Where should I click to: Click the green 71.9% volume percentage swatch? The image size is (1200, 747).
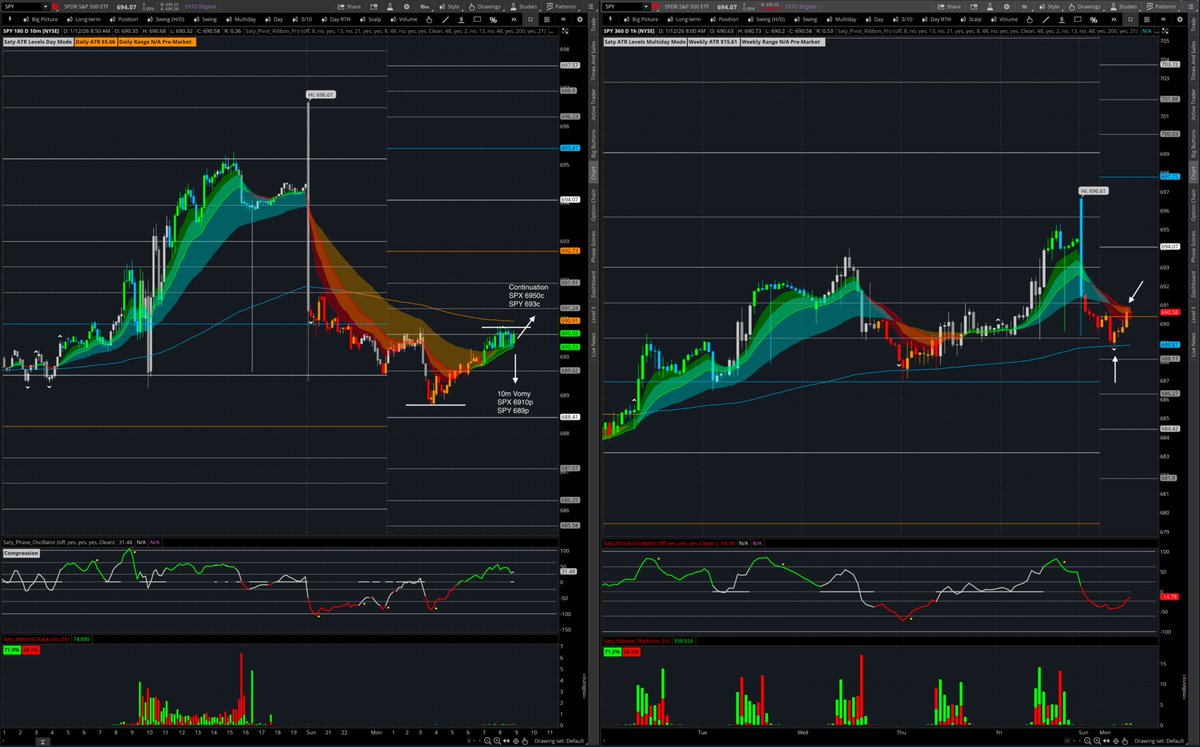12,650
